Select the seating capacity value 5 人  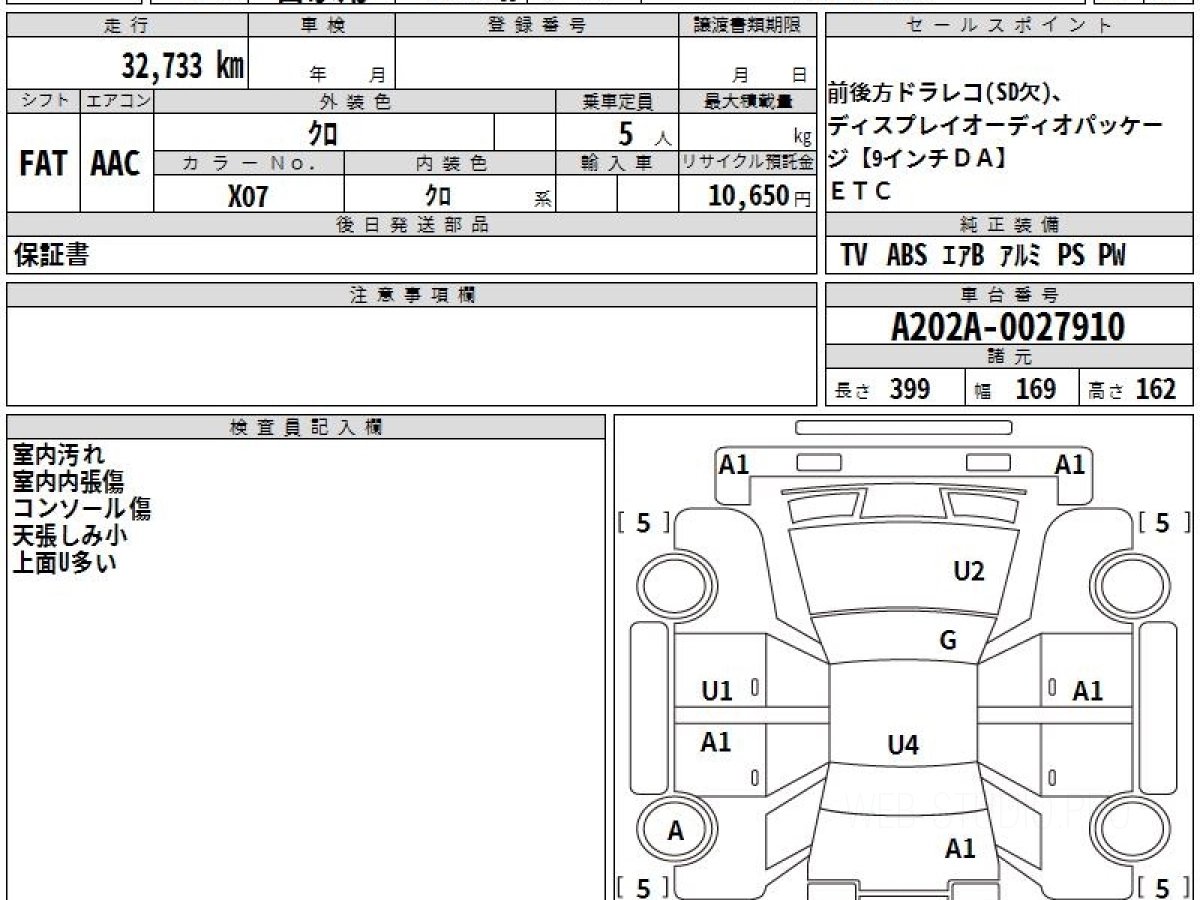(644, 133)
